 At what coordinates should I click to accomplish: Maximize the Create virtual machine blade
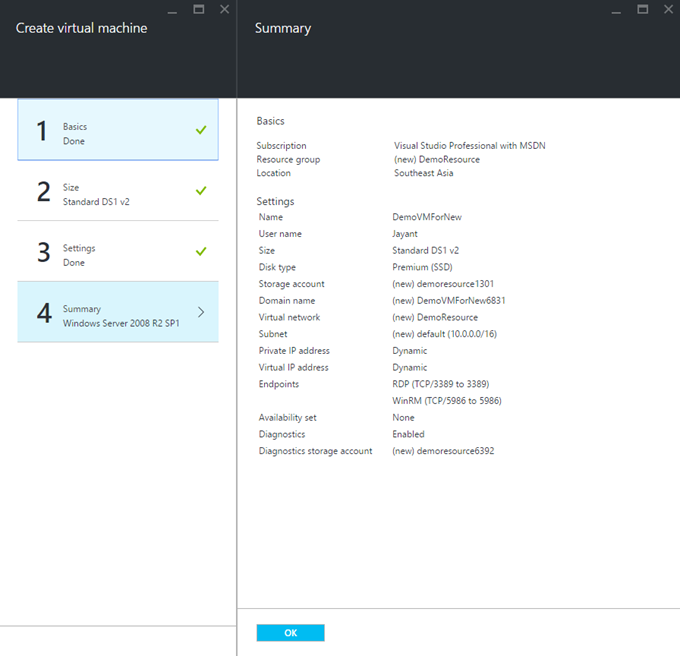(198, 9)
